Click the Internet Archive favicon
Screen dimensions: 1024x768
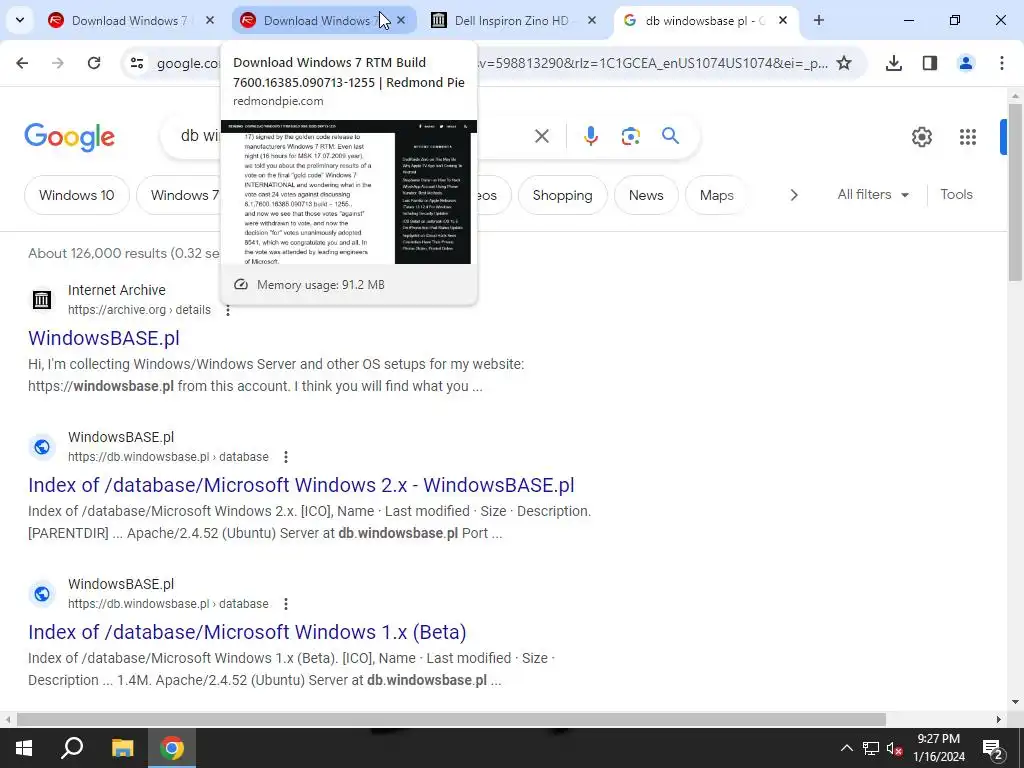(x=42, y=300)
